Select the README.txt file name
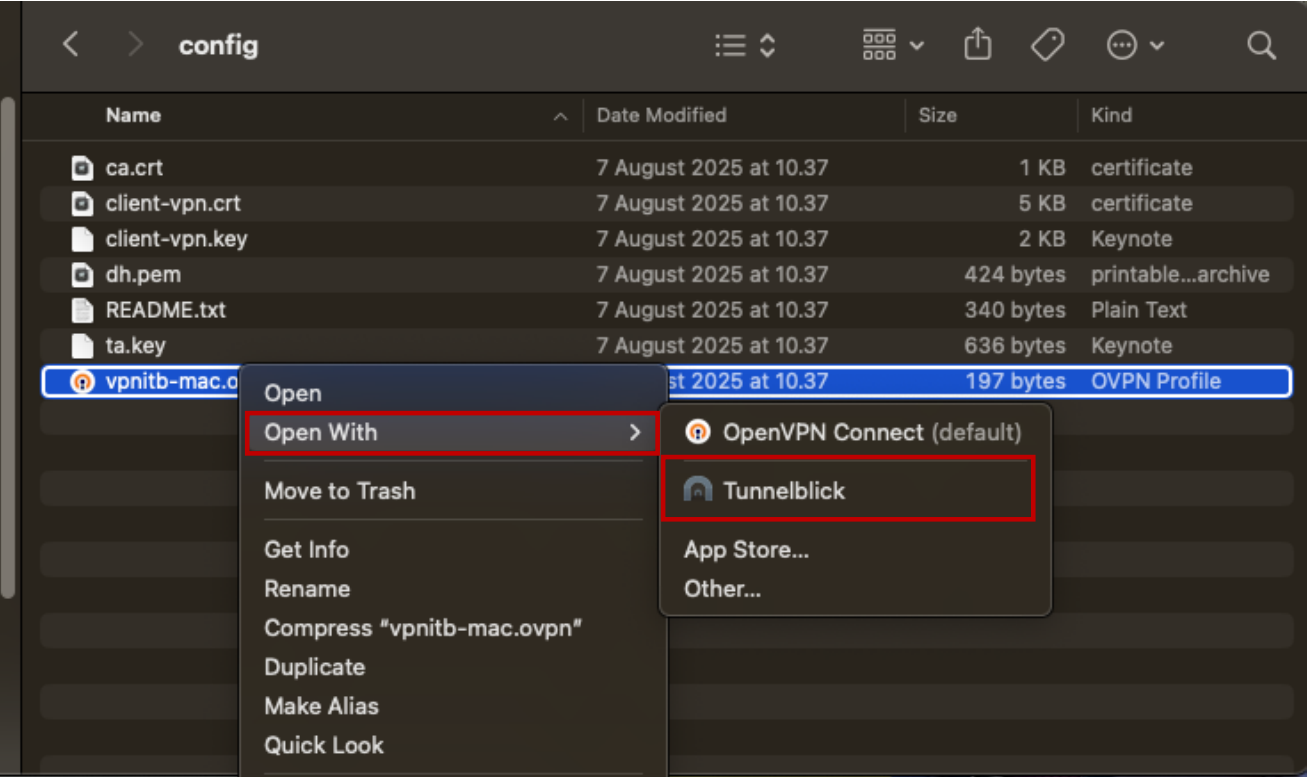Viewport: 1307px width, 777px height. tap(166, 310)
